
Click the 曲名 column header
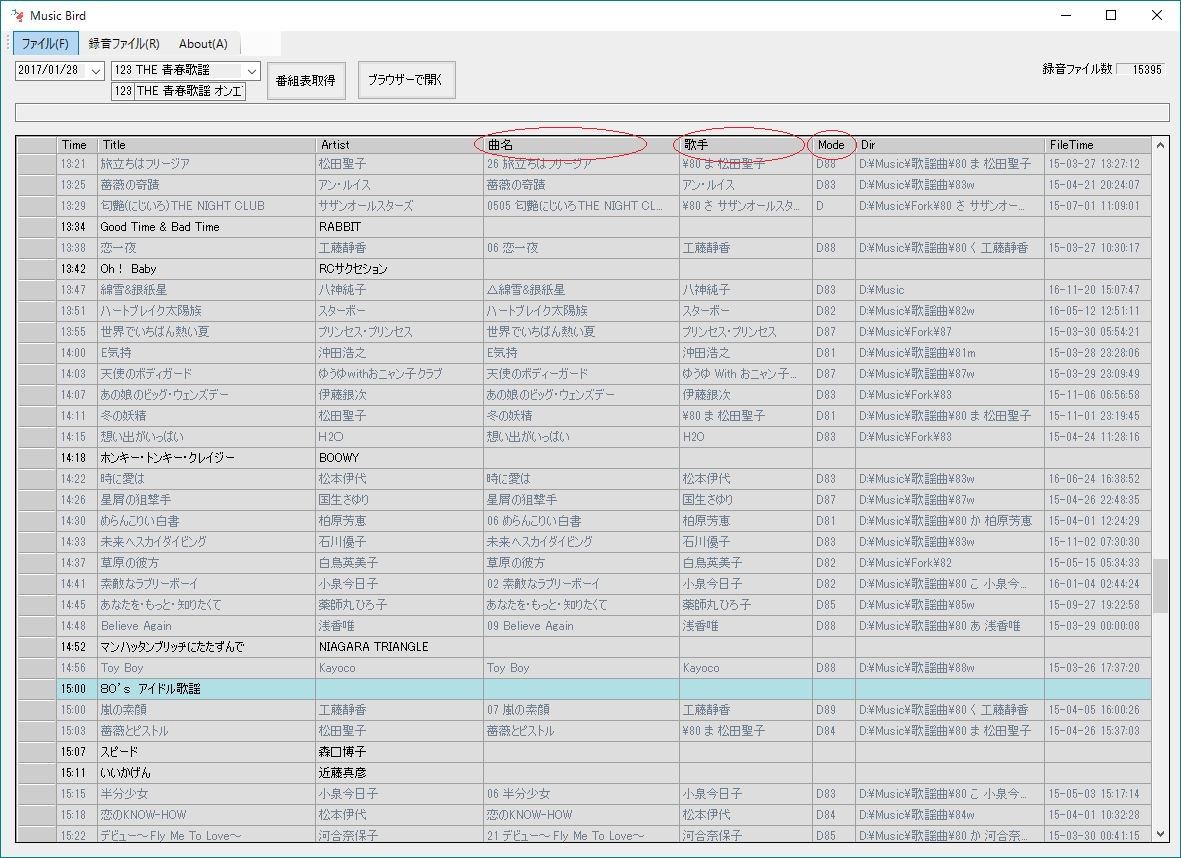[581, 145]
